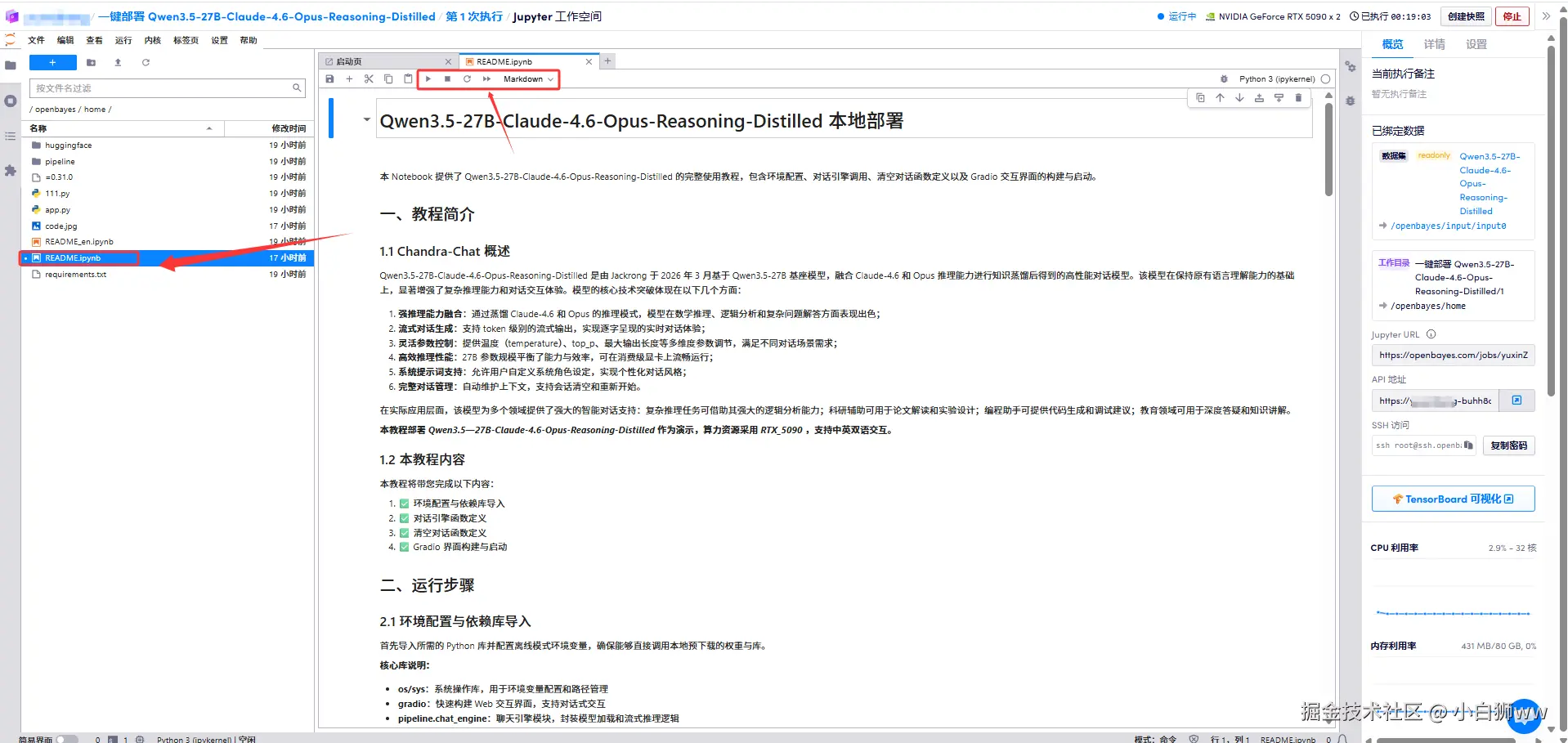The image size is (1568, 743).
Task: Open TensorBoard 可视化
Action: (1453, 499)
